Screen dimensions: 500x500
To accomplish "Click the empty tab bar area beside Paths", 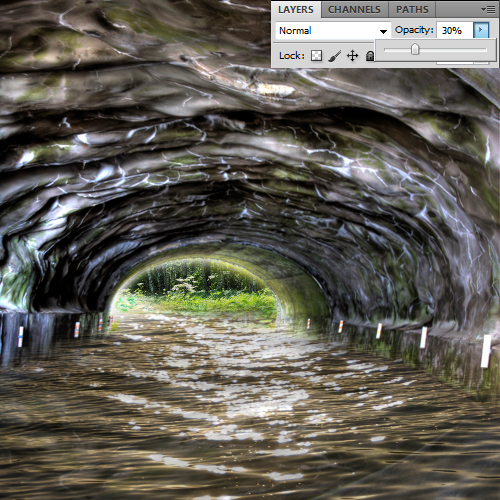I will pyautogui.click(x=457, y=10).
